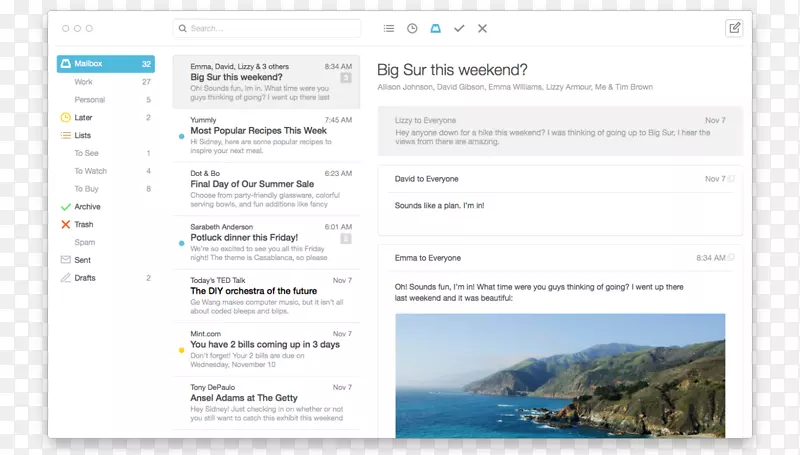Snooze message with the clock icon
This screenshot has height=455, width=800.
[x=412, y=29]
